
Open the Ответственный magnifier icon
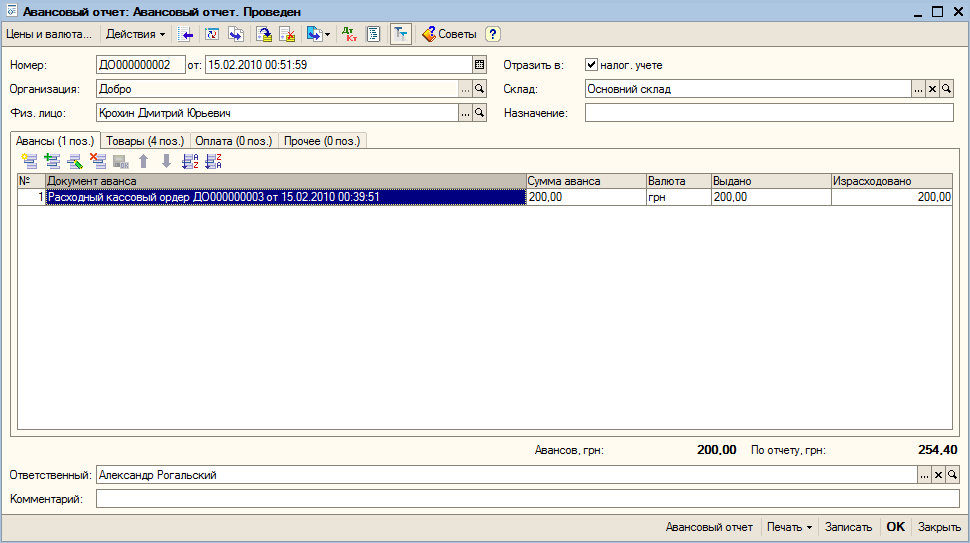(x=953, y=475)
